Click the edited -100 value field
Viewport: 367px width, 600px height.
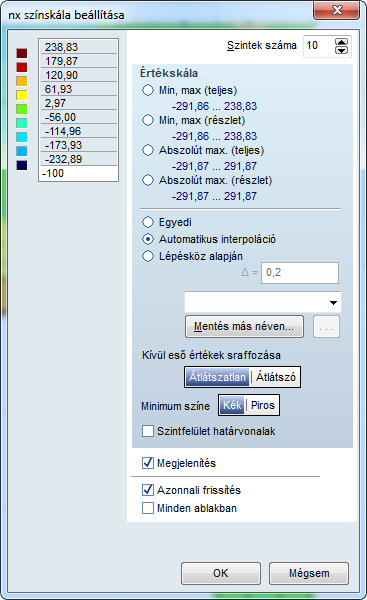(x=78, y=173)
